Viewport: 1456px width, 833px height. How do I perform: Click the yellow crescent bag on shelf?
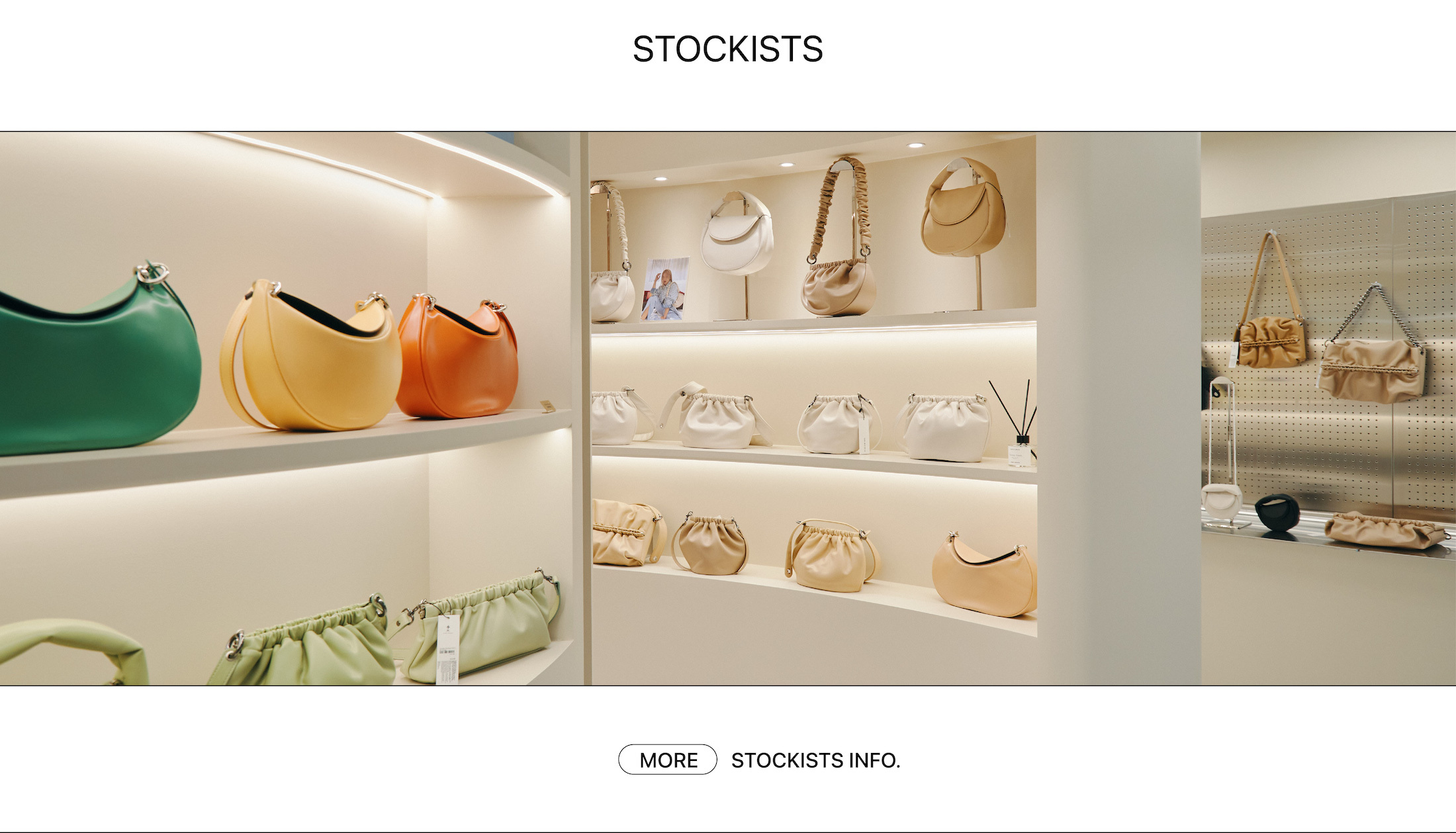click(311, 357)
